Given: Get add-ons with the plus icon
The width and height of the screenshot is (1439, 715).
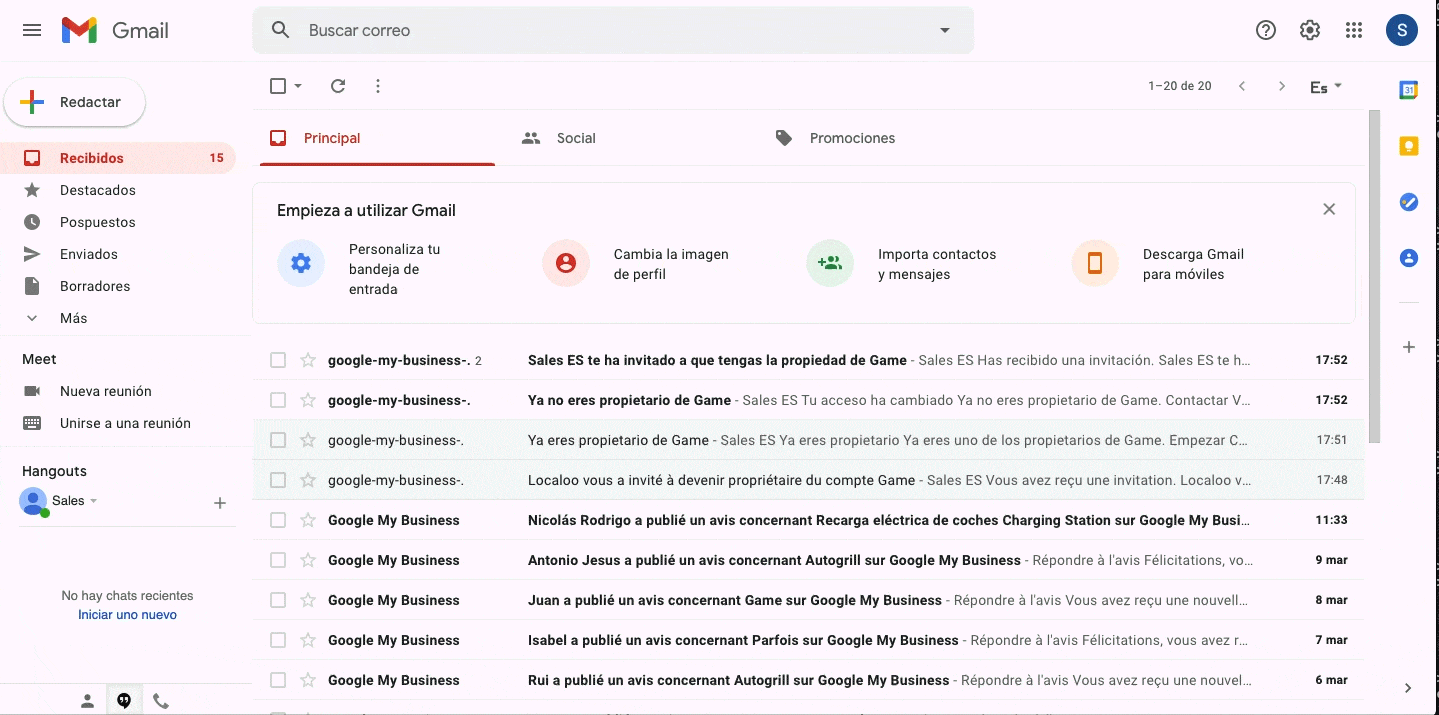Looking at the screenshot, I should pos(1409,347).
